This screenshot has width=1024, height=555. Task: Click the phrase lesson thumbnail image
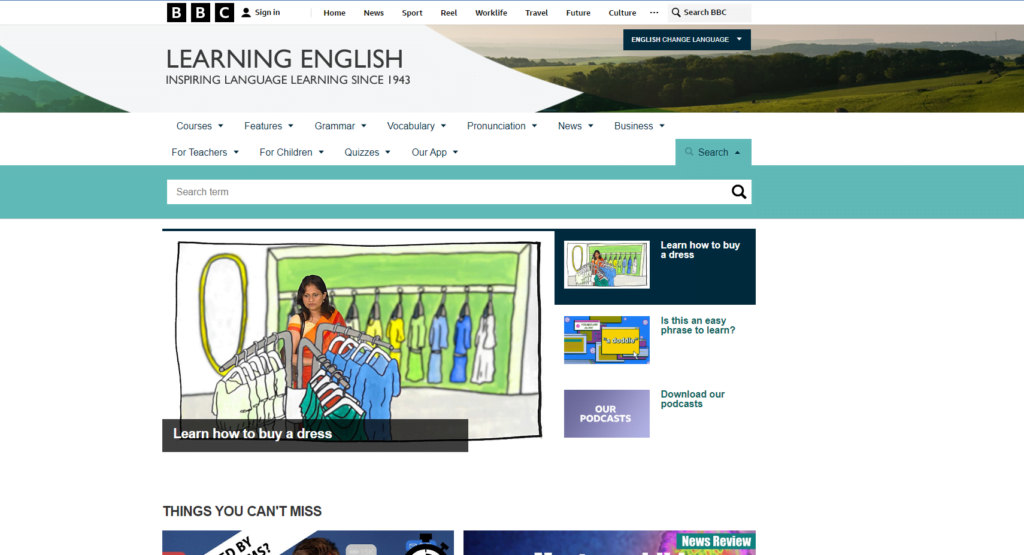coord(606,340)
